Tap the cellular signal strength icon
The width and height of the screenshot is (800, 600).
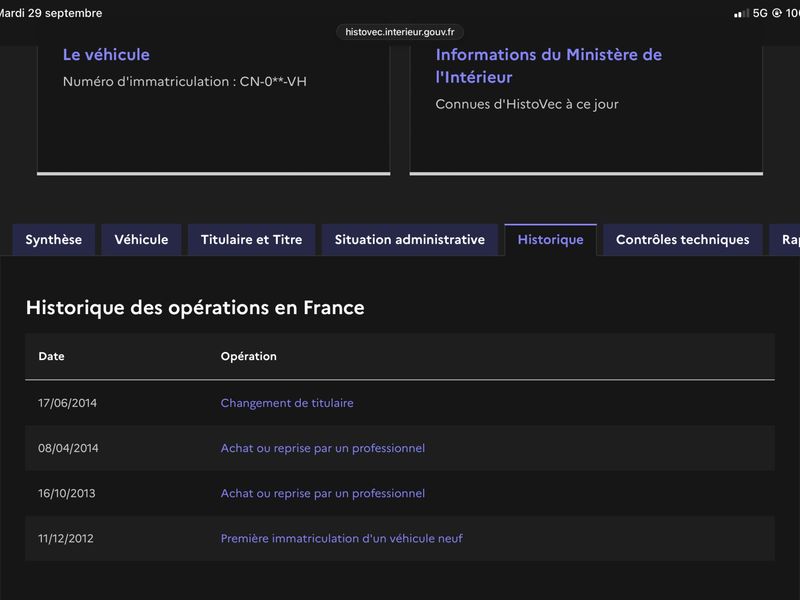point(741,13)
